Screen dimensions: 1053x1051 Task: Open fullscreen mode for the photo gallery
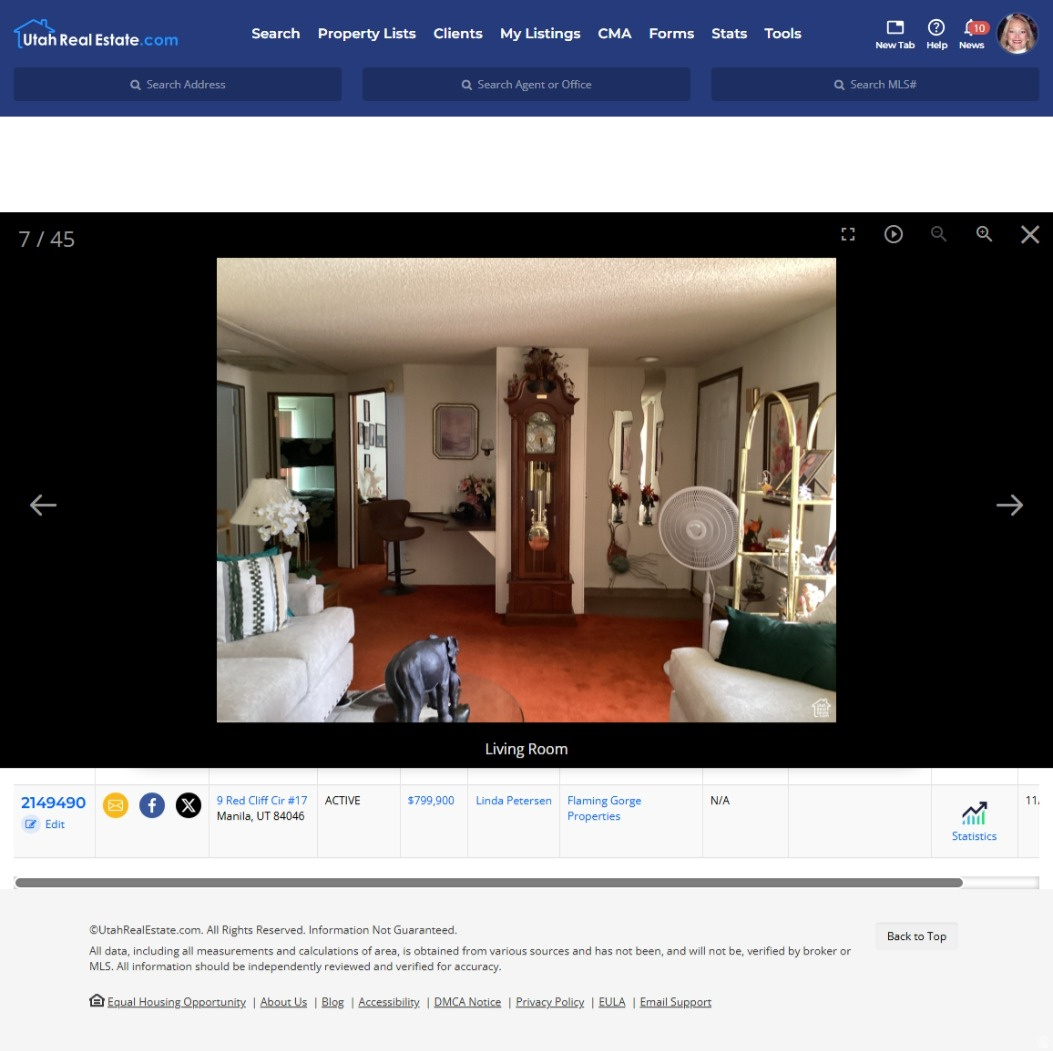tap(848, 233)
